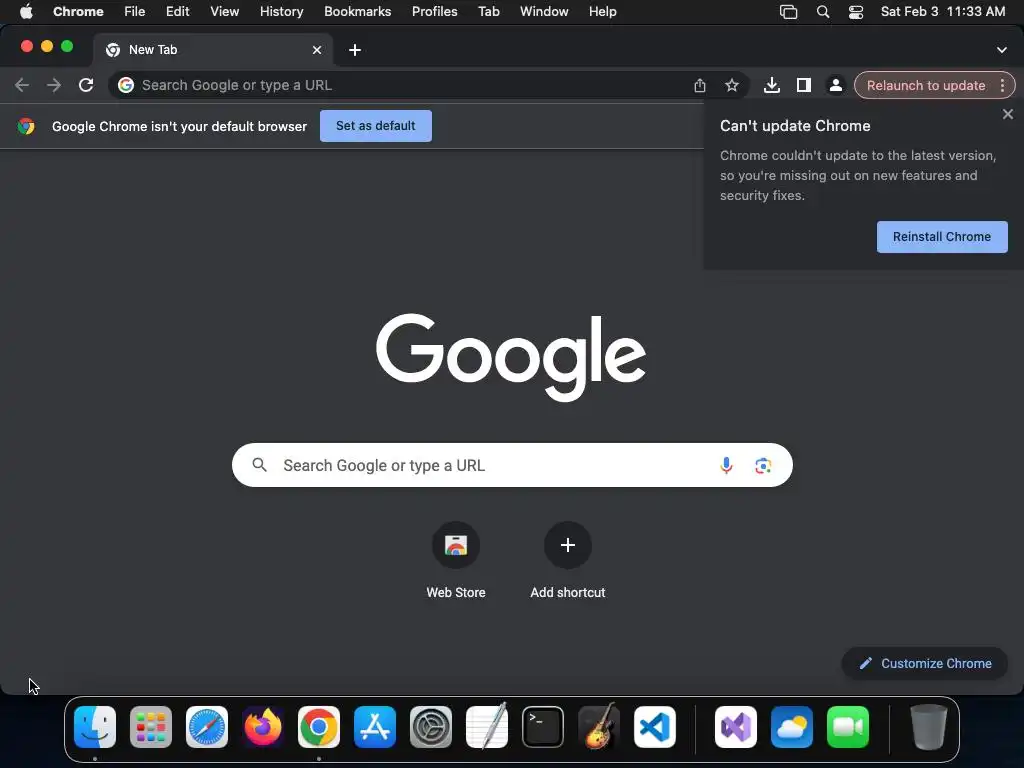The image size is (1024, 768).
Task: Click Relaunch to update button
Action: [x=925, y=86]
